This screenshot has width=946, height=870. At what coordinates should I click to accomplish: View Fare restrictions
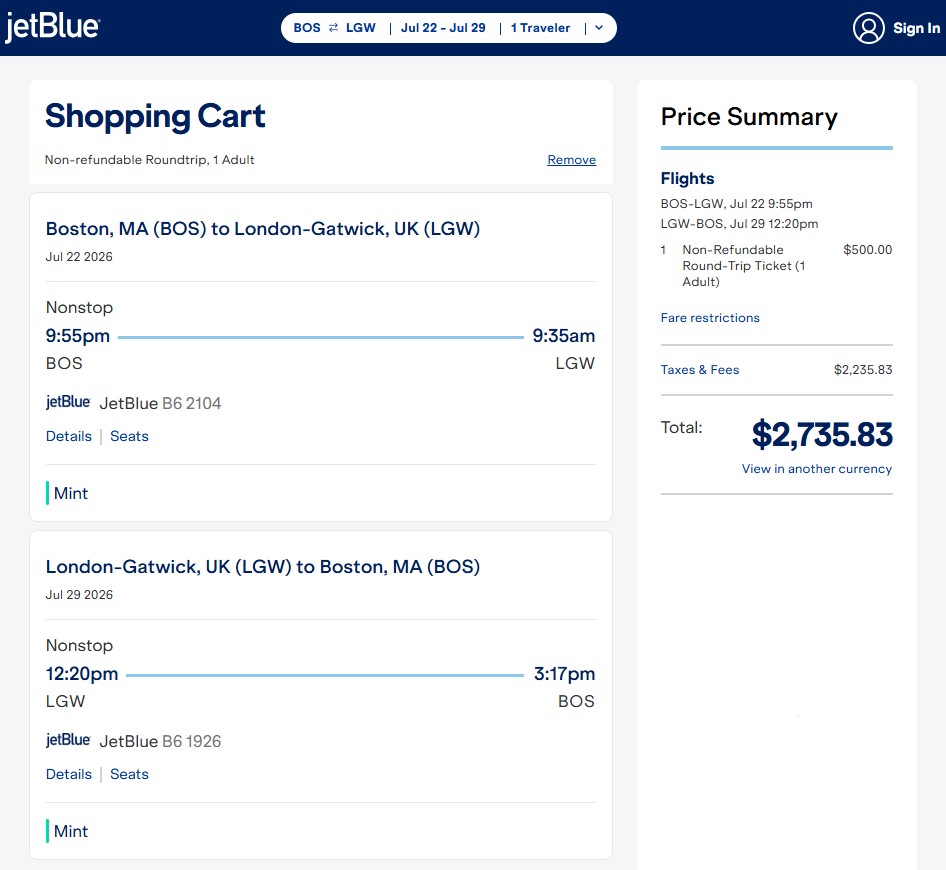pos(710,318)
